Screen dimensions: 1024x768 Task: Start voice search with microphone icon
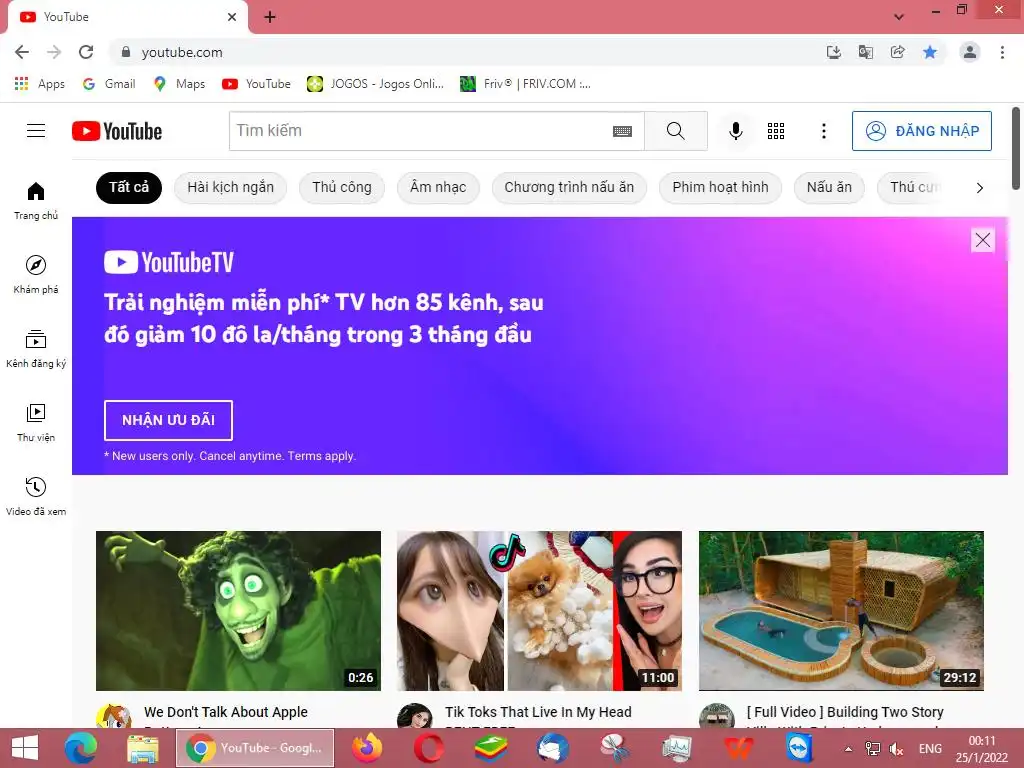coord(735,131)
